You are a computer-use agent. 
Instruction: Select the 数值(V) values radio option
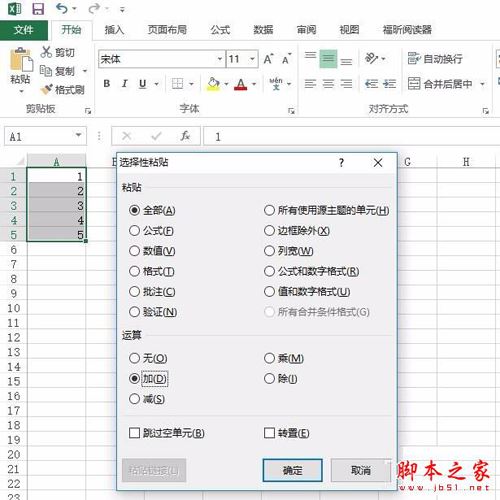point(134,251)
